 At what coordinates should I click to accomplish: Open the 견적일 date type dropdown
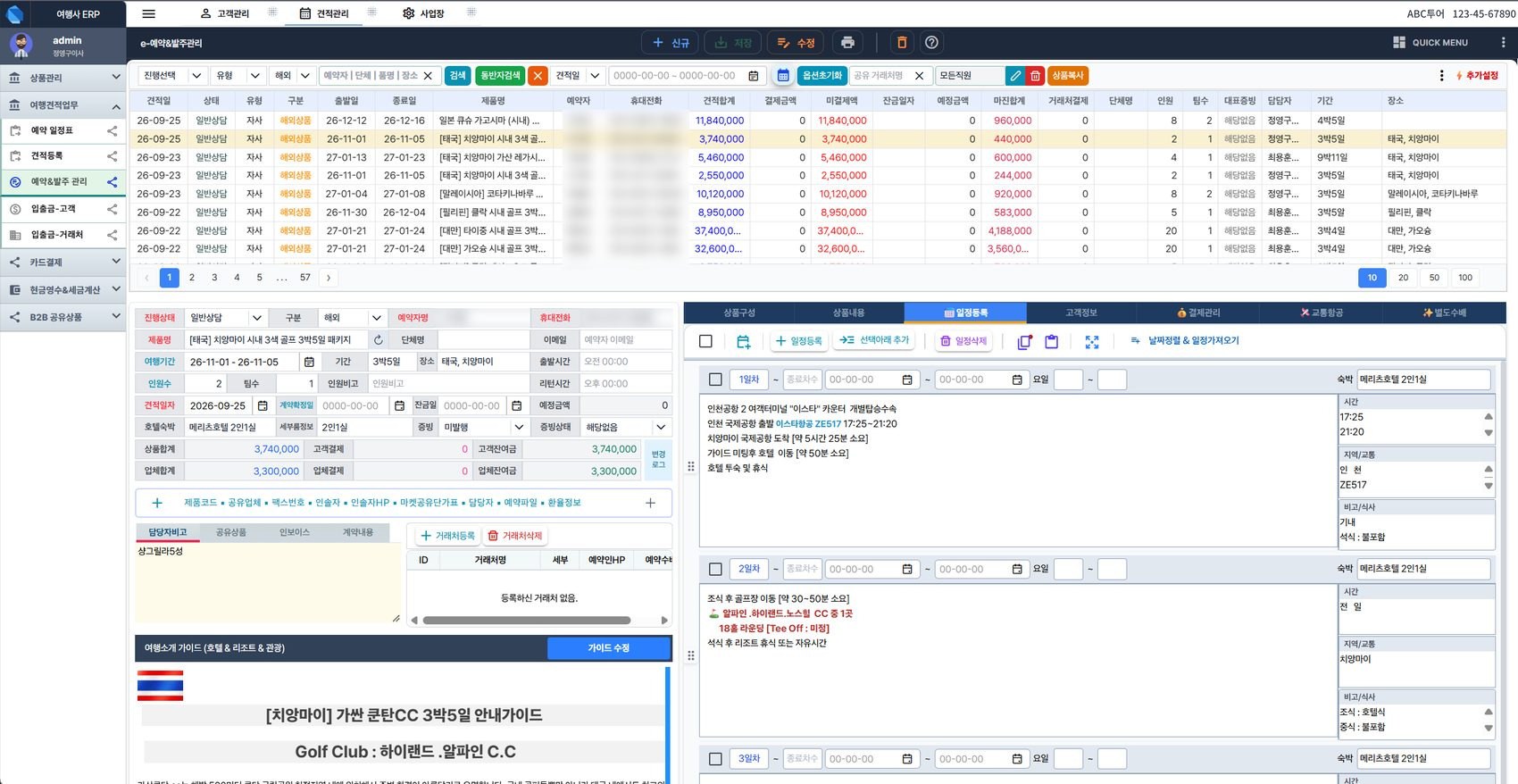click(579, 76)
